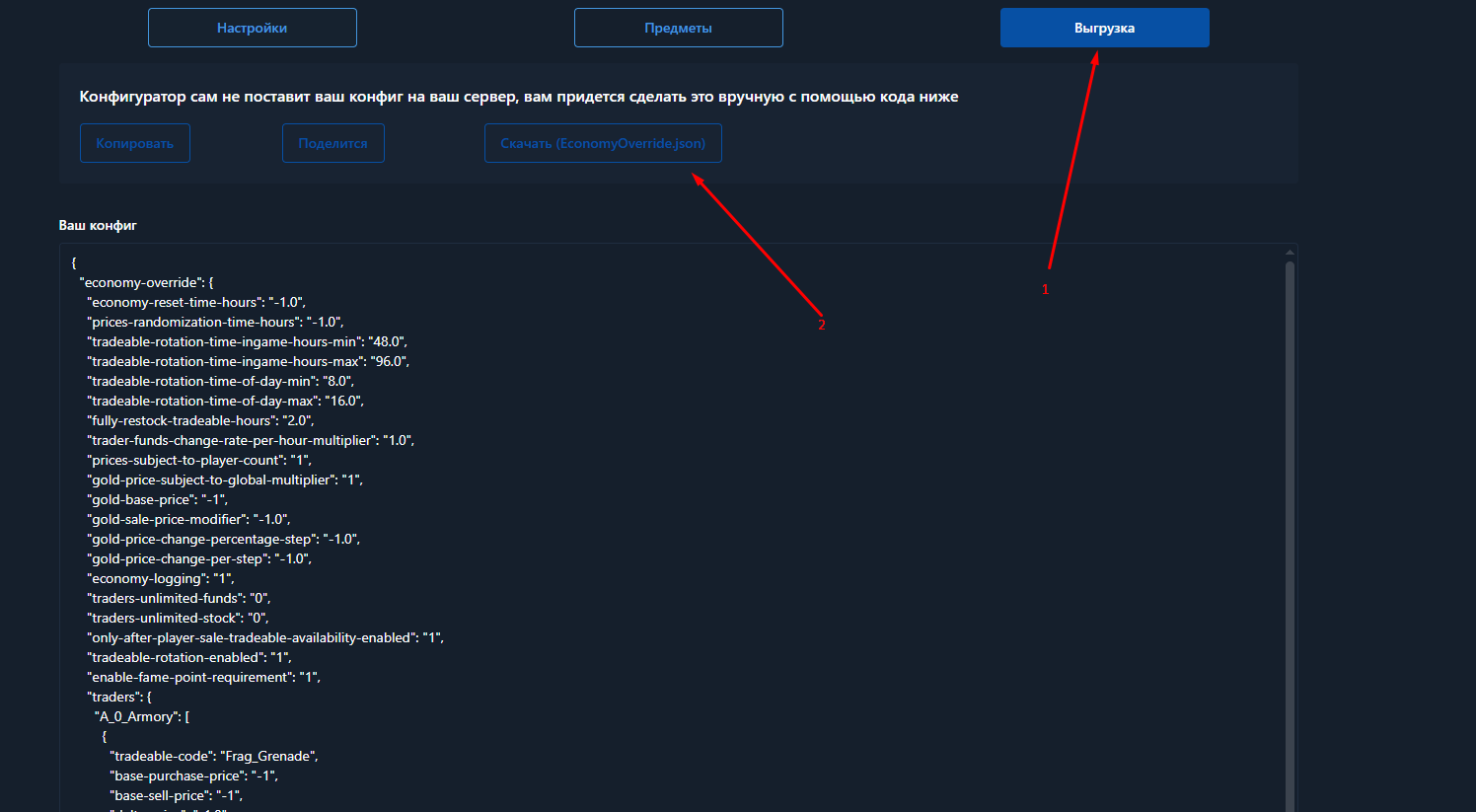This screenshot has height=812, width=1476.
Task: Select the Выгрузка tab
Action: point(1104,28)
